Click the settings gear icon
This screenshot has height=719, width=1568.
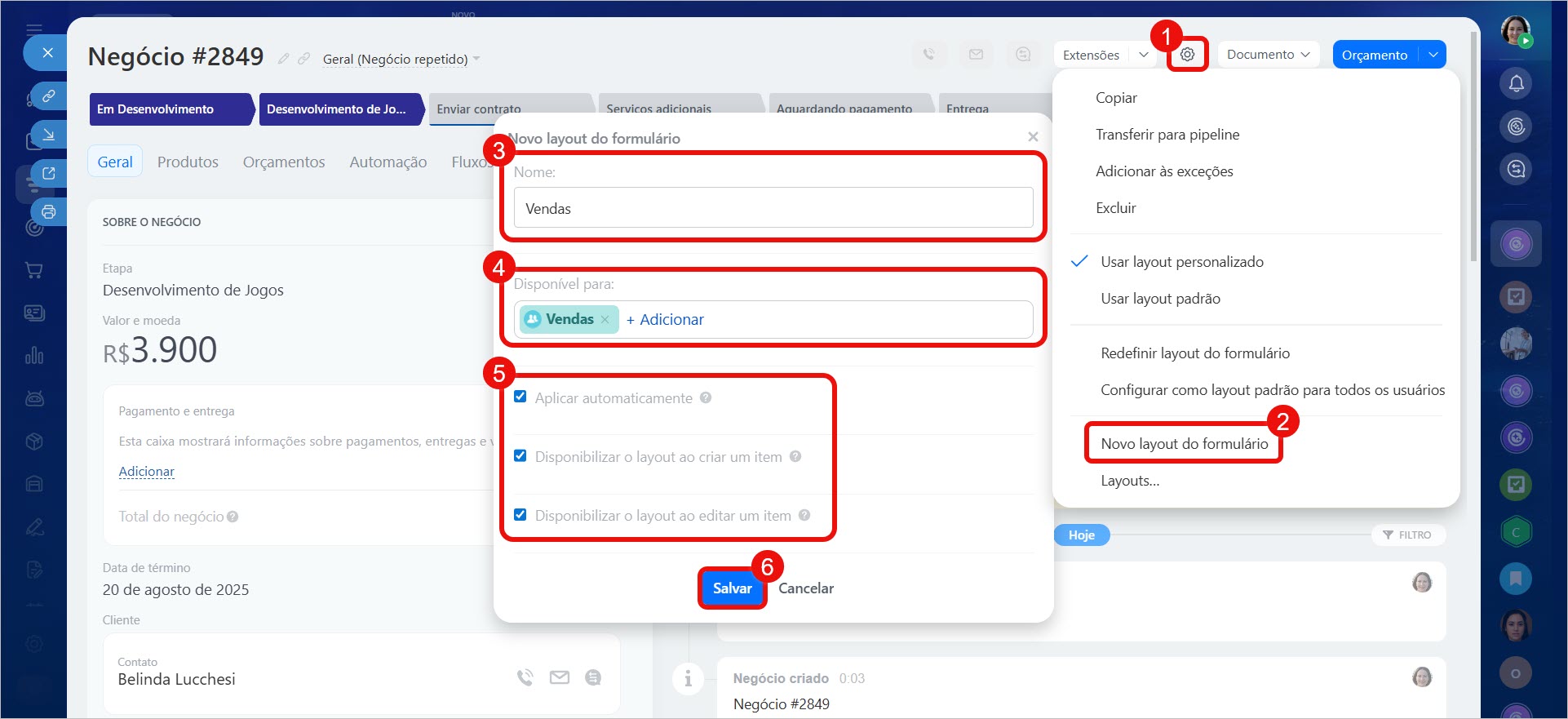click(x=1187, y=55)
